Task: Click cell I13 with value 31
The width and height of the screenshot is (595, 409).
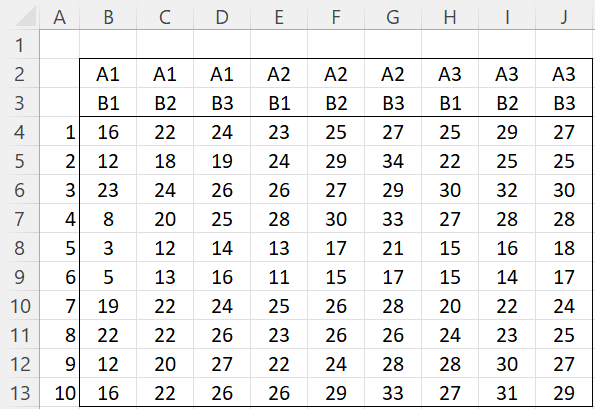Action: coord(507,392)
